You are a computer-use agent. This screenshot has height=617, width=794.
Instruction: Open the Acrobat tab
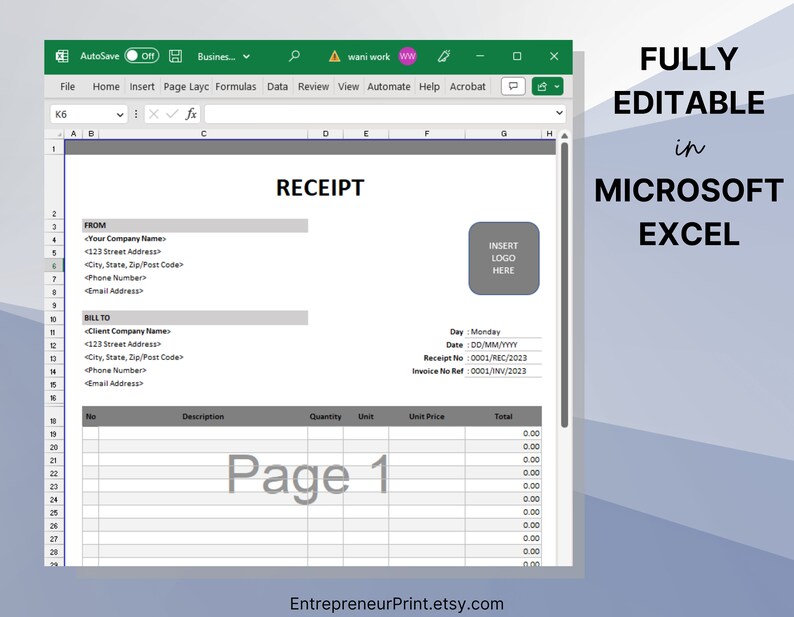(467, 87)
